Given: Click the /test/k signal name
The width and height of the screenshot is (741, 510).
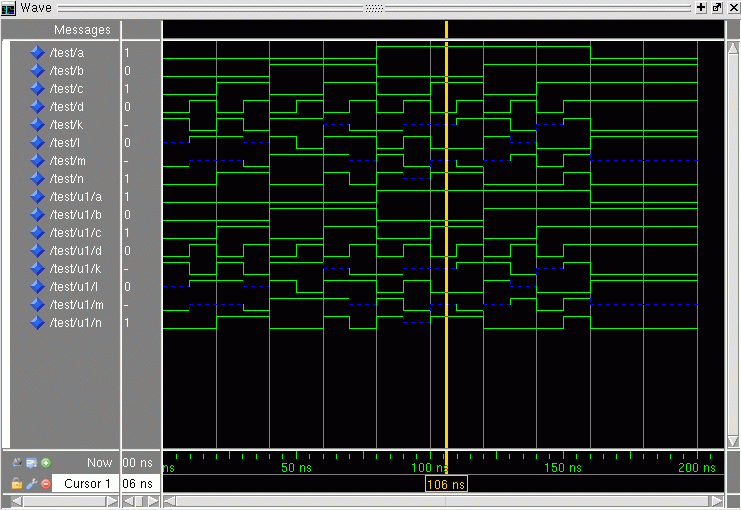Looking at the screenshot, I should 66,124.
